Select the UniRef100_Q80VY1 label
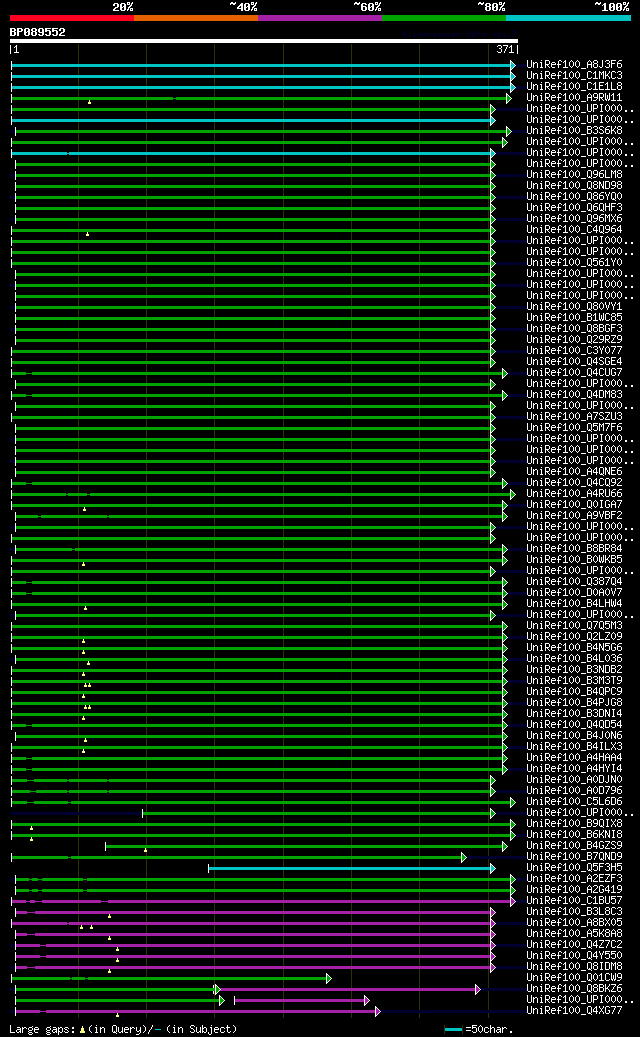The image size is (640, 1037). coord(574,307)
